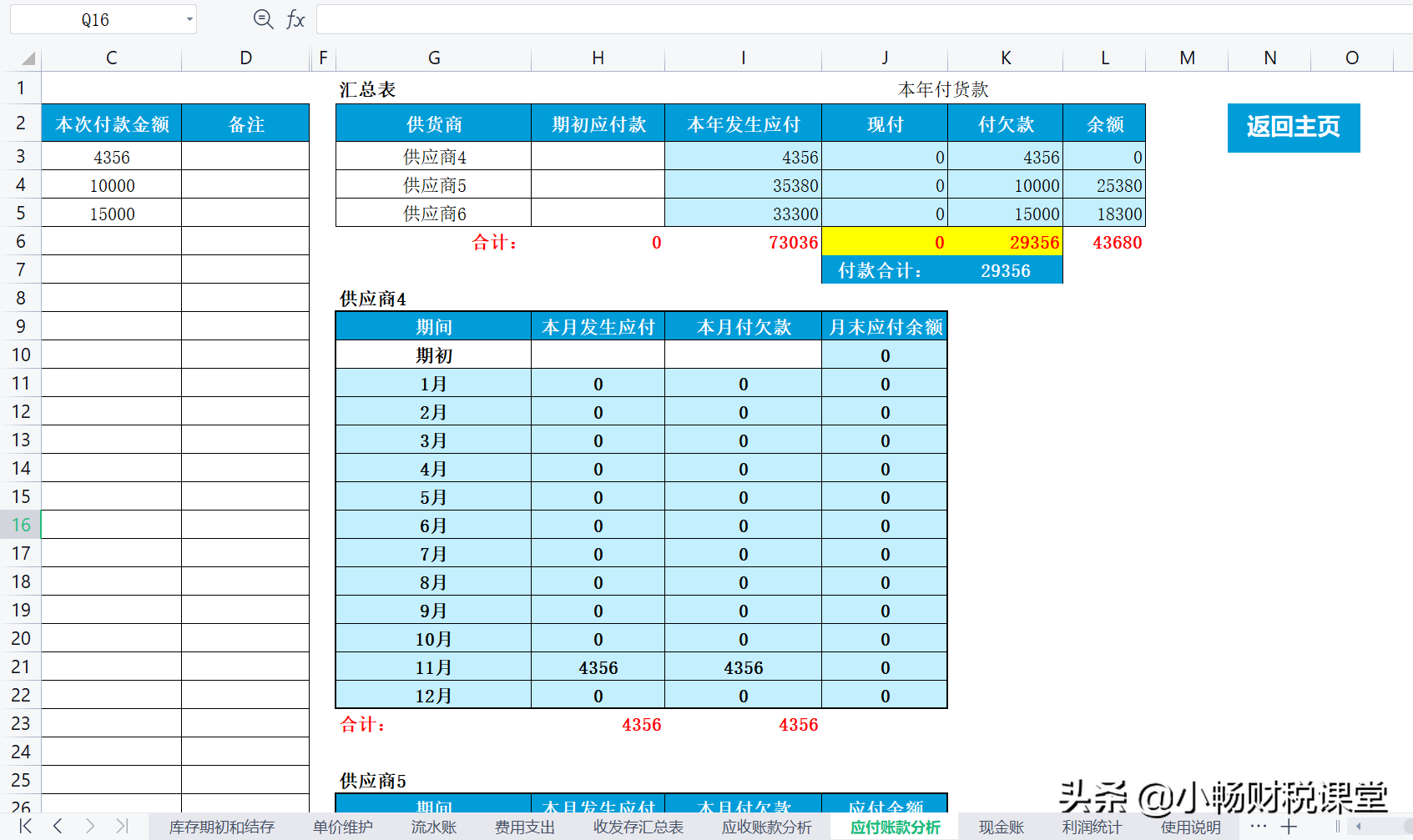Click the previous sheet arrow icon
Viewport: 1413px width, 840px height.
coord(57,826)
